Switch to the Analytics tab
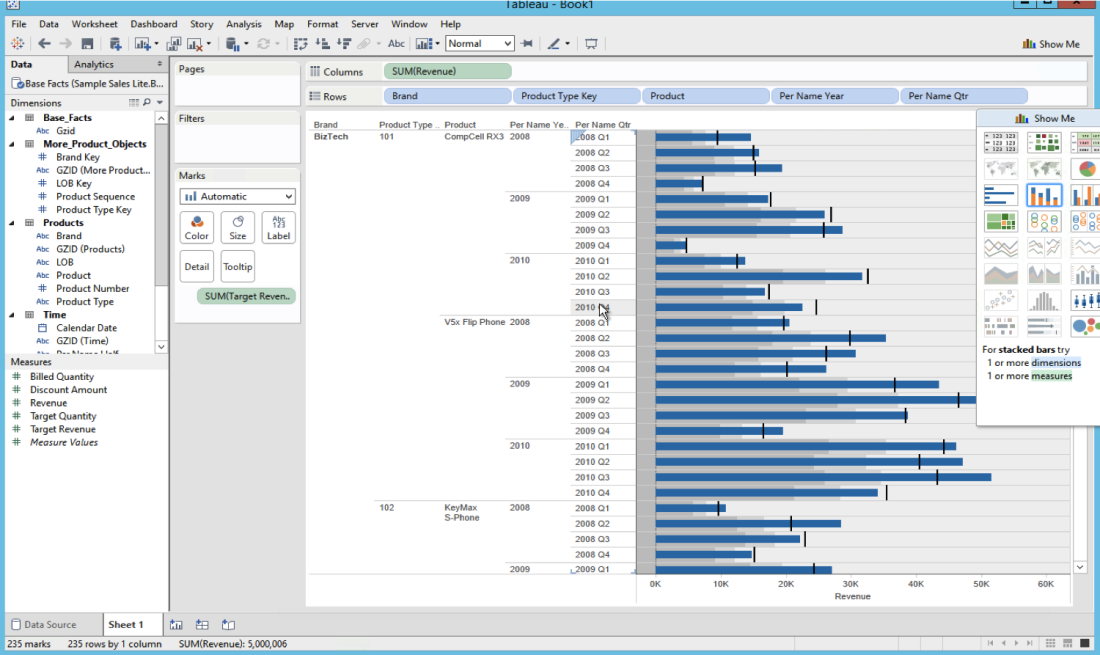 (94, 65)
